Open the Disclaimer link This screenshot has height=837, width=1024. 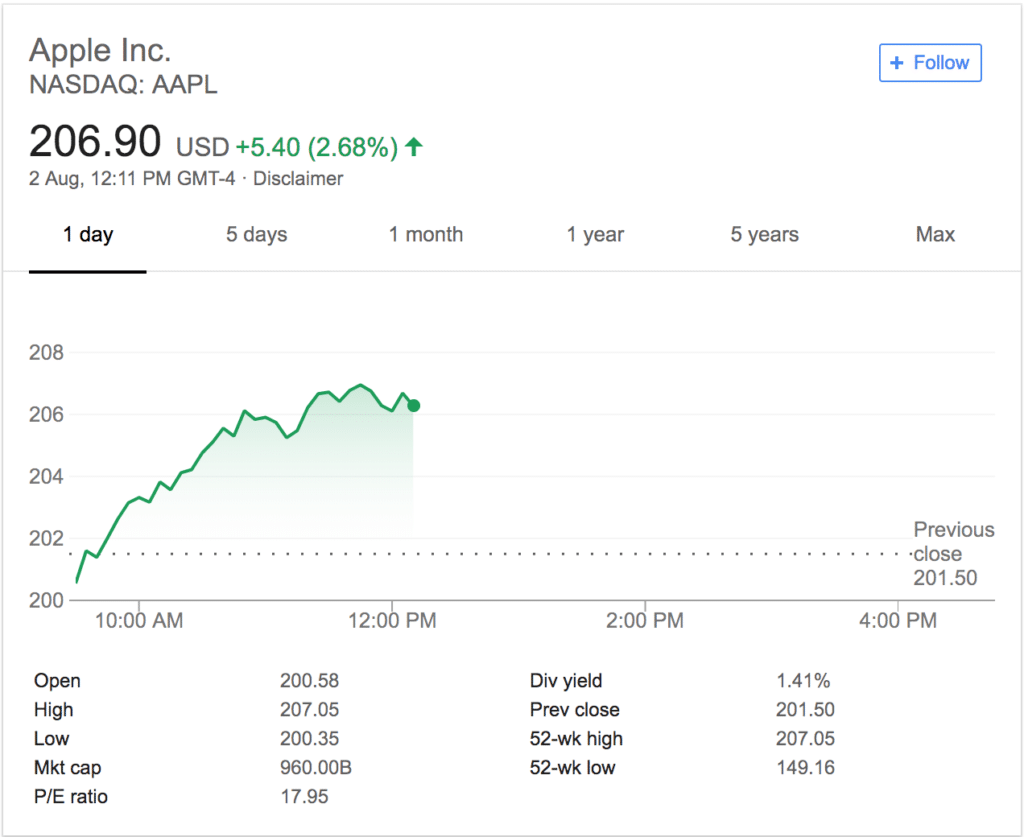[x=298, y=179]
